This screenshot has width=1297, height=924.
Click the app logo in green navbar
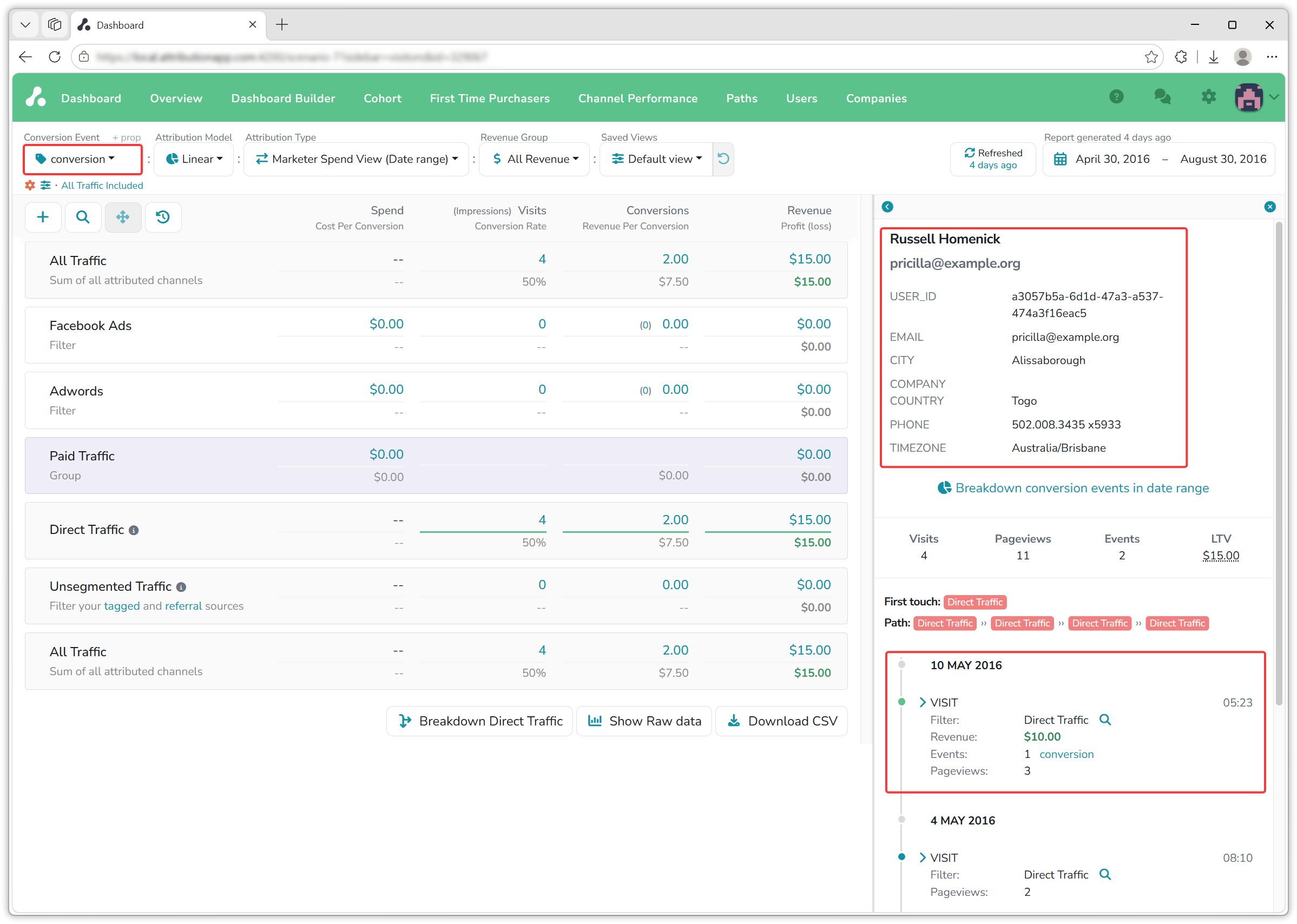36,97
